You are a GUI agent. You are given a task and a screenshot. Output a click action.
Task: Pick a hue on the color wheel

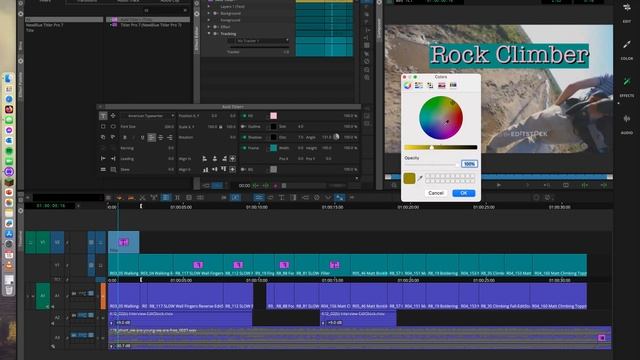pyautogui.click(x=441, y=118)
